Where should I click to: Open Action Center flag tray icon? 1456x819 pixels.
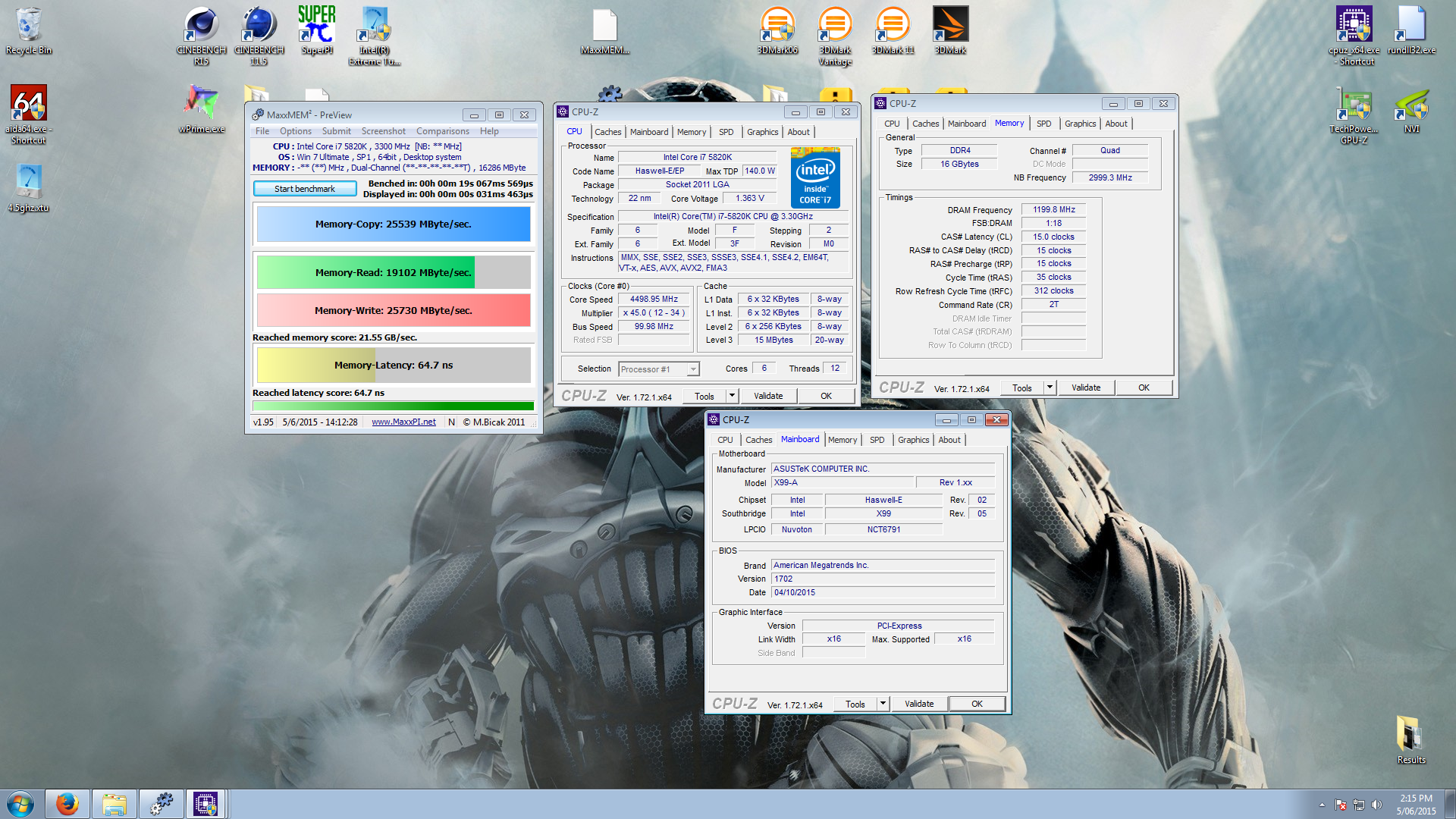coord(1340,805)
